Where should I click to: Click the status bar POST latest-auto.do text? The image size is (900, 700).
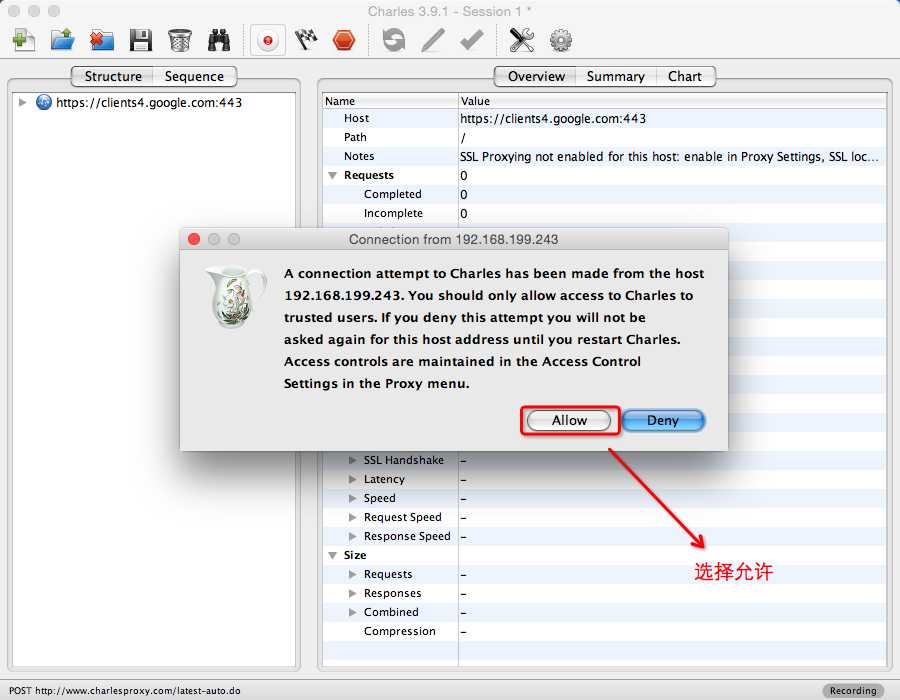coord(125,691)
